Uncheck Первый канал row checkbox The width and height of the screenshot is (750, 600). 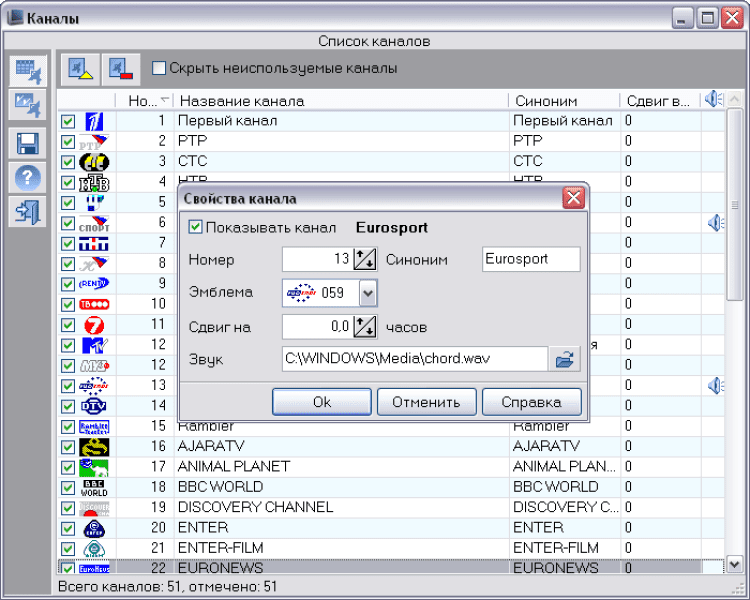point(68,122)
